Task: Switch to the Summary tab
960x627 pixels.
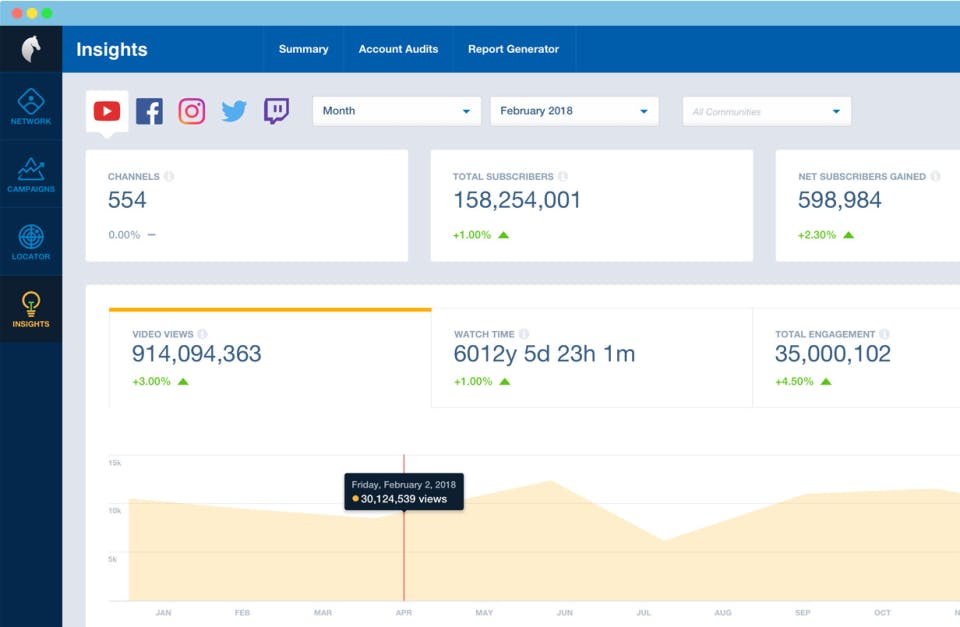Action: 304,49
